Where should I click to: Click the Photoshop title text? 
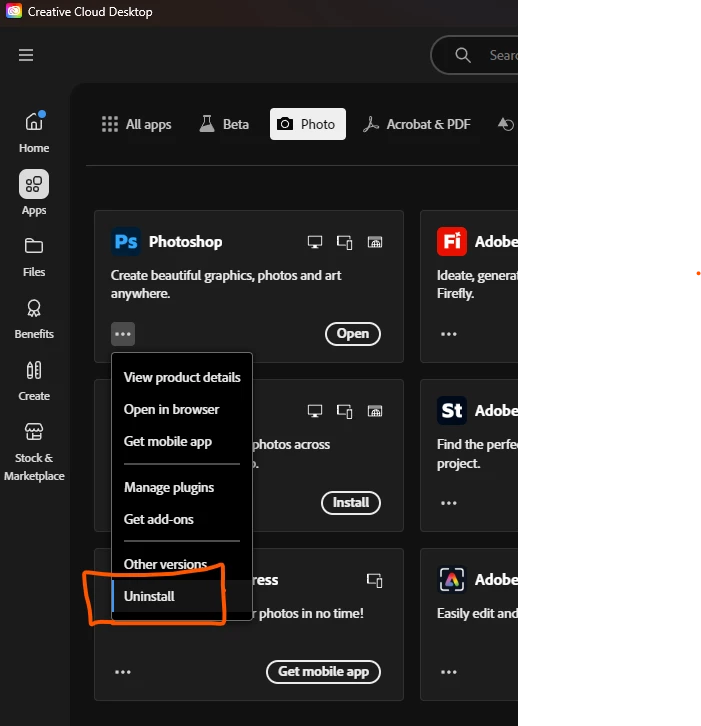coord(185,242)
